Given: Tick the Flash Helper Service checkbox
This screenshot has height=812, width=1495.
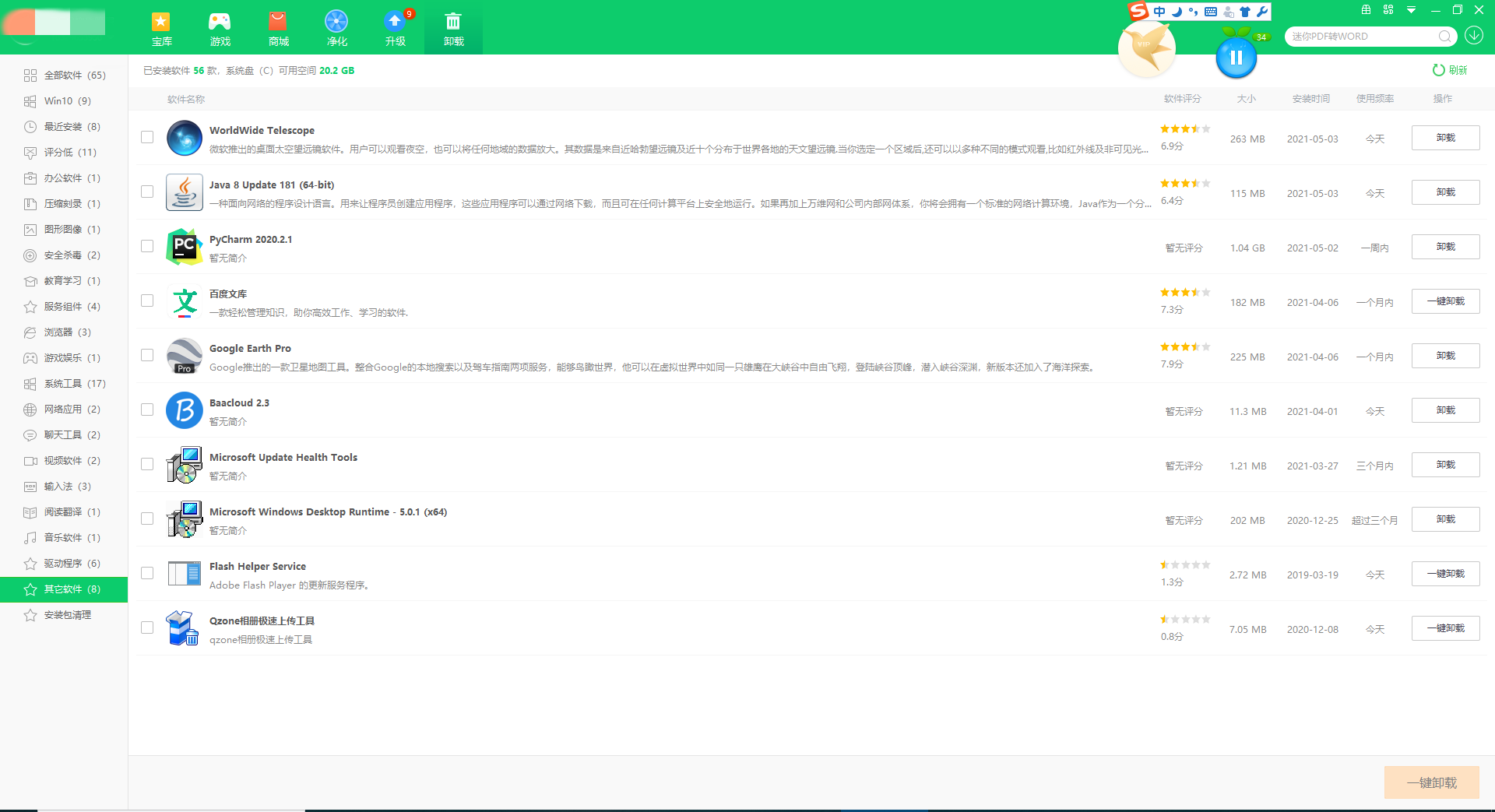Looking at the screenshot, I should coord(147,573).
